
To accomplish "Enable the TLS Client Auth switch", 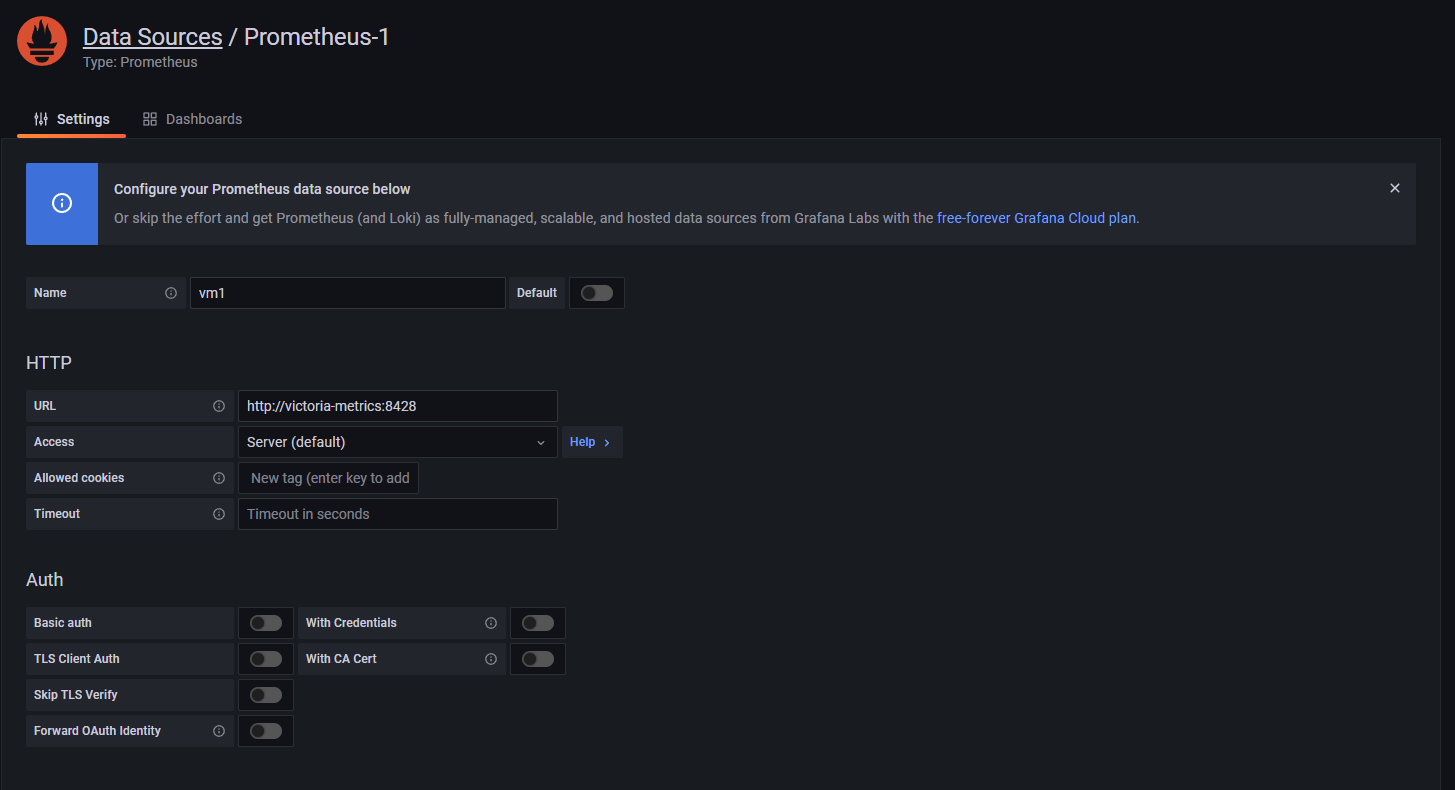I will (x=266, y=659).
